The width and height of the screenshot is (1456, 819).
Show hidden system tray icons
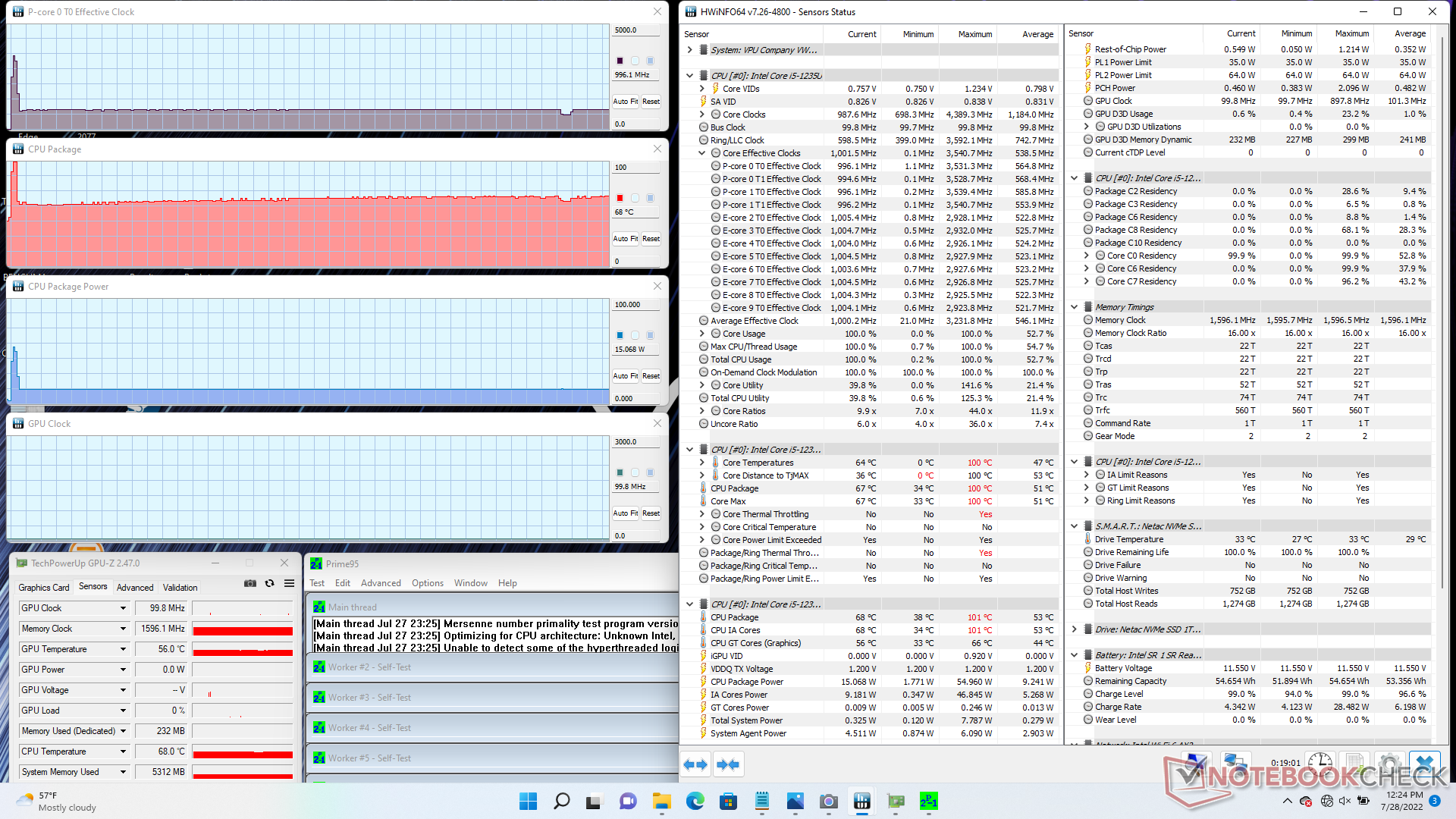1287,801
